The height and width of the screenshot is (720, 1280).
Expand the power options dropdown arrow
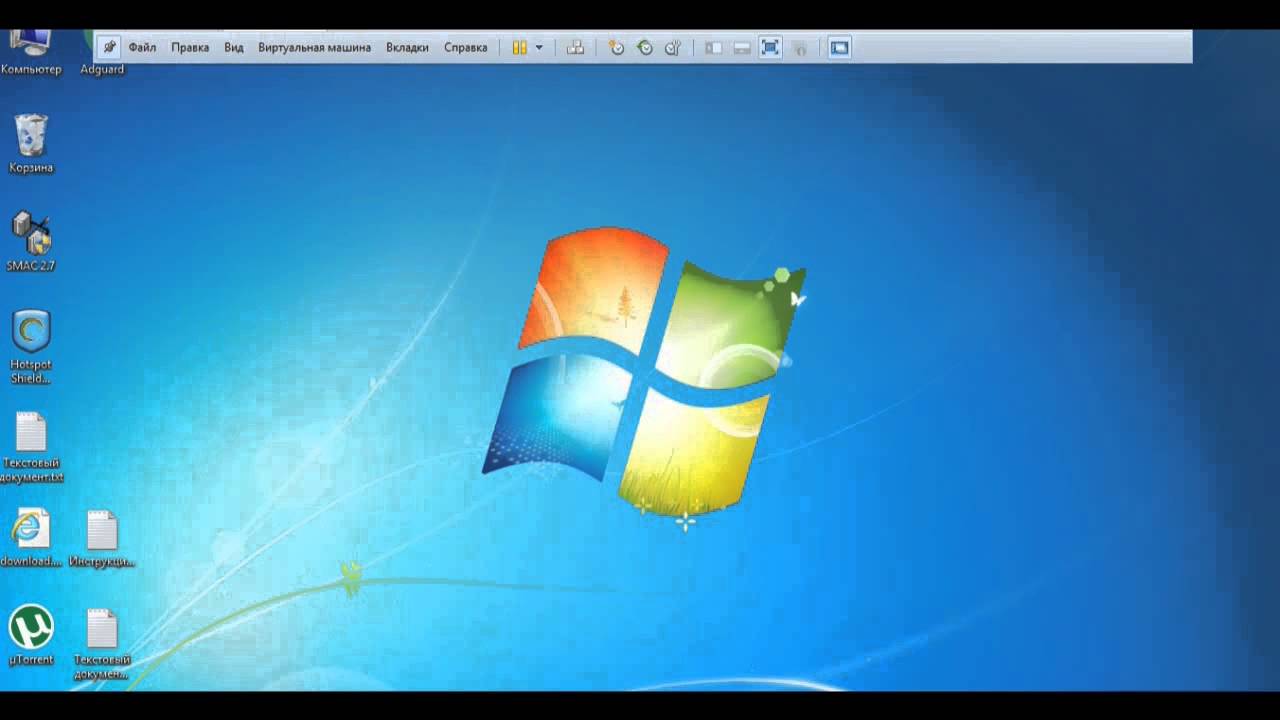(x=539, y=47)
